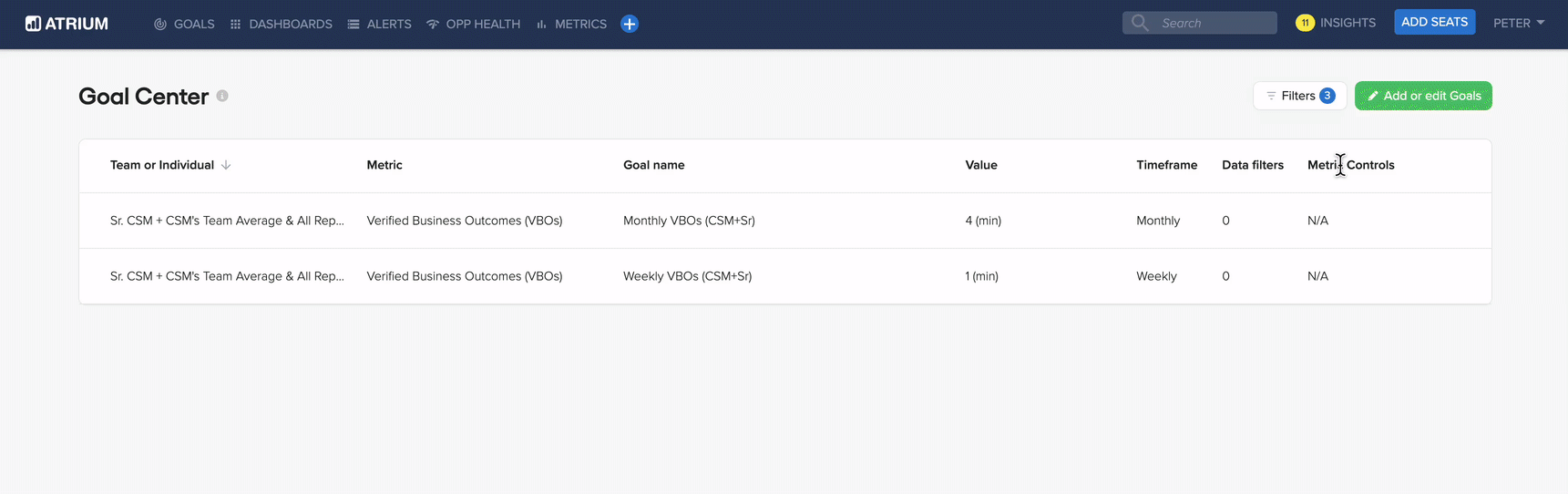Click the filter lines icon
The width and height of the screenshot is (1568, 494).
click(x=1271, y=96)
